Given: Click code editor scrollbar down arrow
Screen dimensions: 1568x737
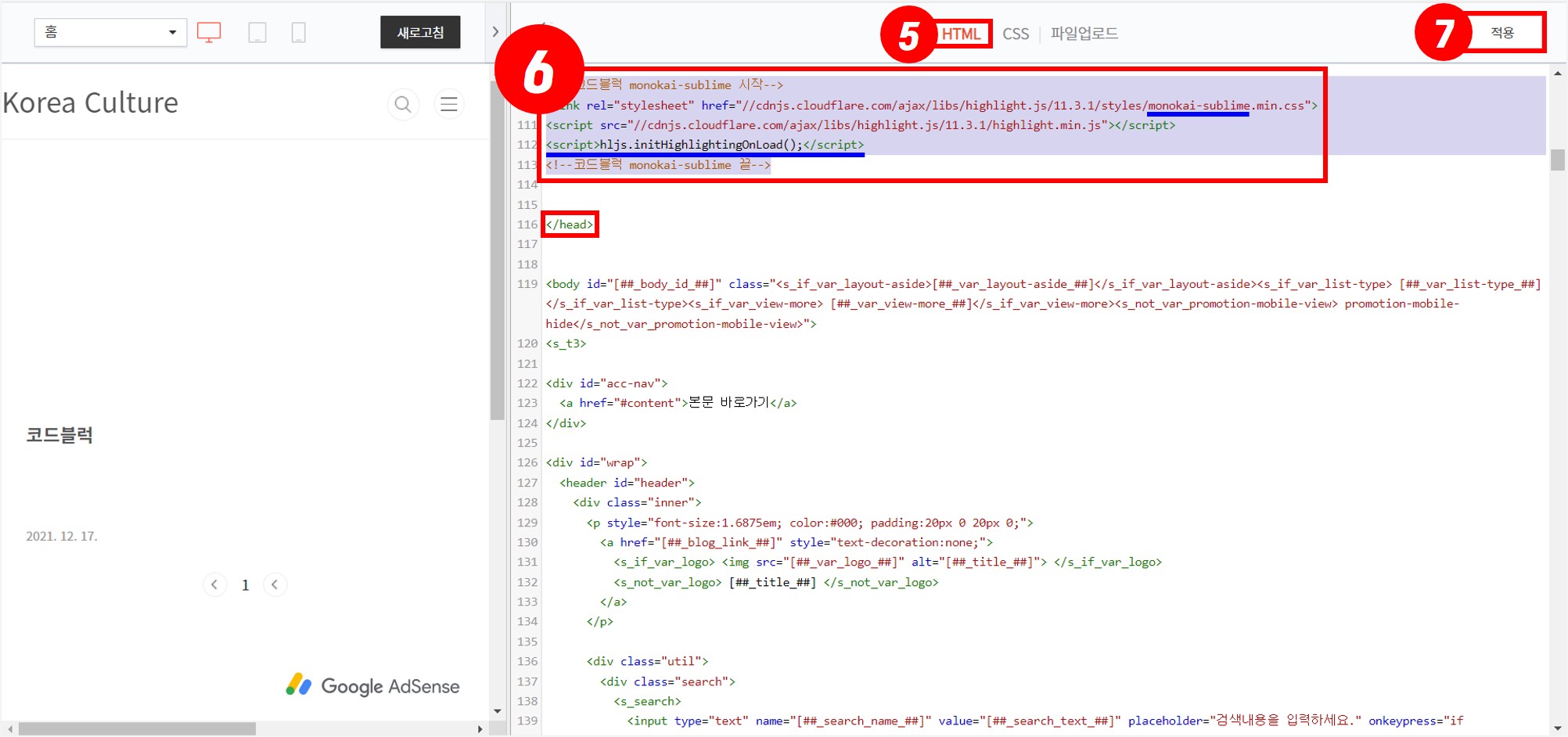Looking at the screenshot, I should click(x=1558, y=728).
